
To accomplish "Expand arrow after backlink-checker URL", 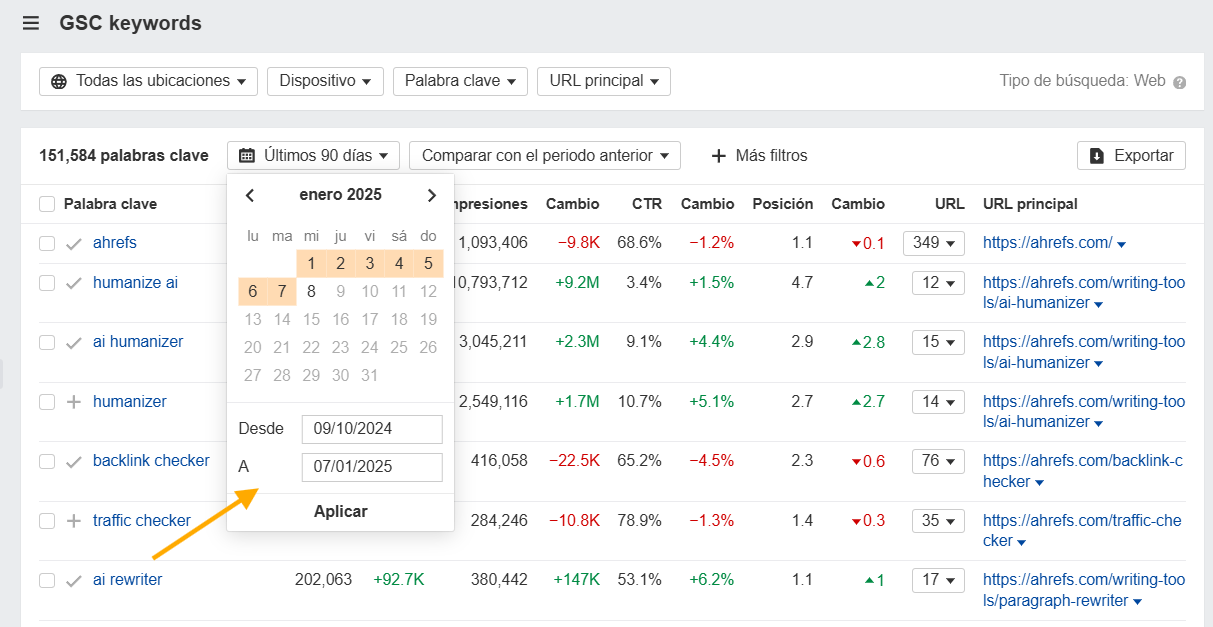I will pyautogui.click(x=1040, y=483).
